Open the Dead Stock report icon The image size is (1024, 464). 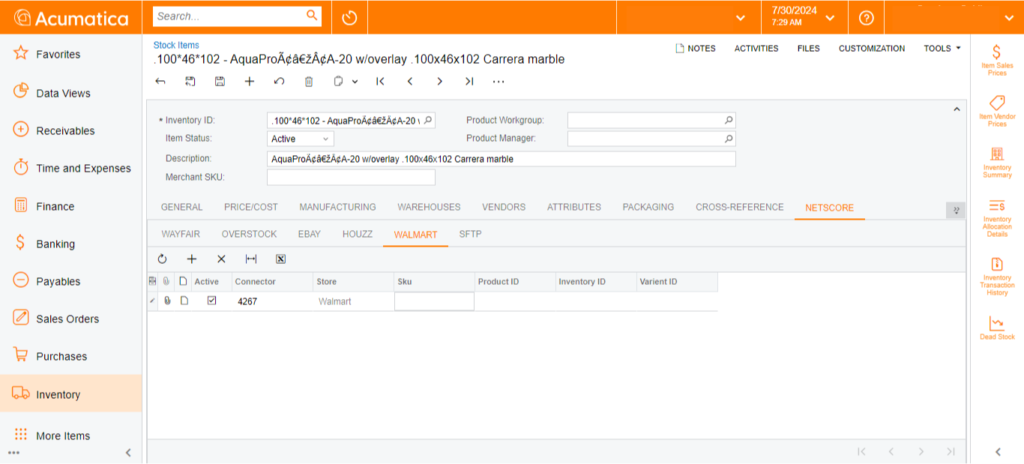click(x=996, y=328)
